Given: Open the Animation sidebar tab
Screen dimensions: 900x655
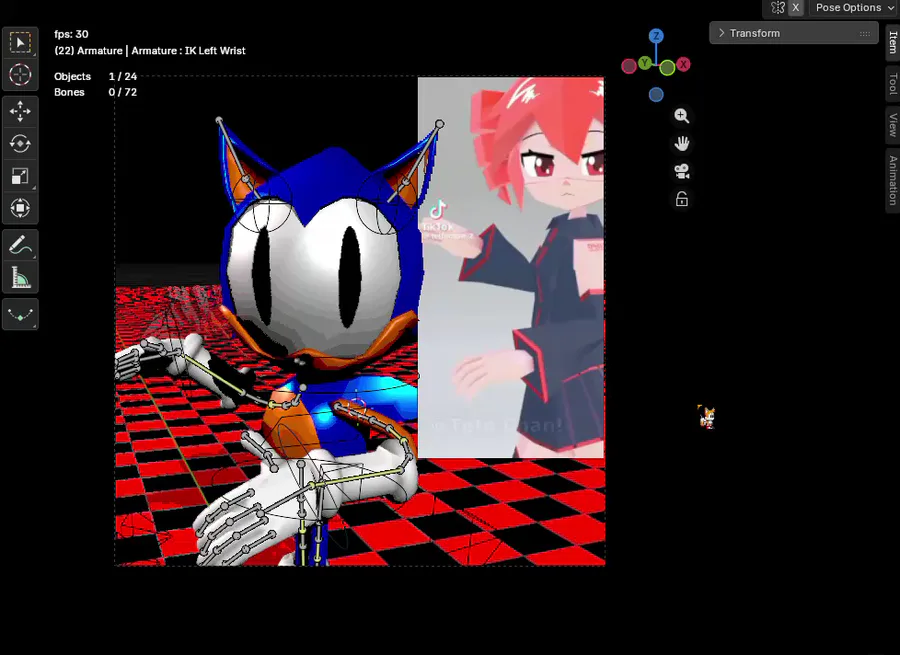Looking at the screenshot, I should pos(893,180).
